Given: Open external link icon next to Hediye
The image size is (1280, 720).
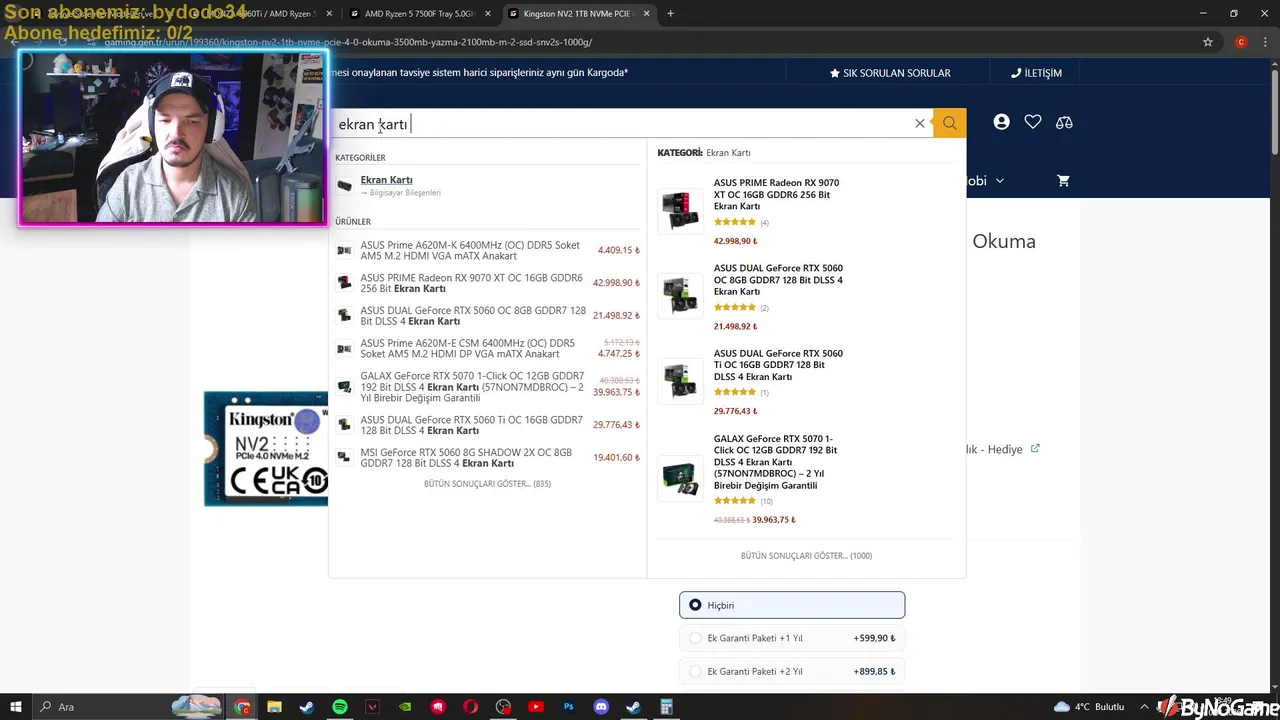Looking at the screenshot, I should [1035, 448].
